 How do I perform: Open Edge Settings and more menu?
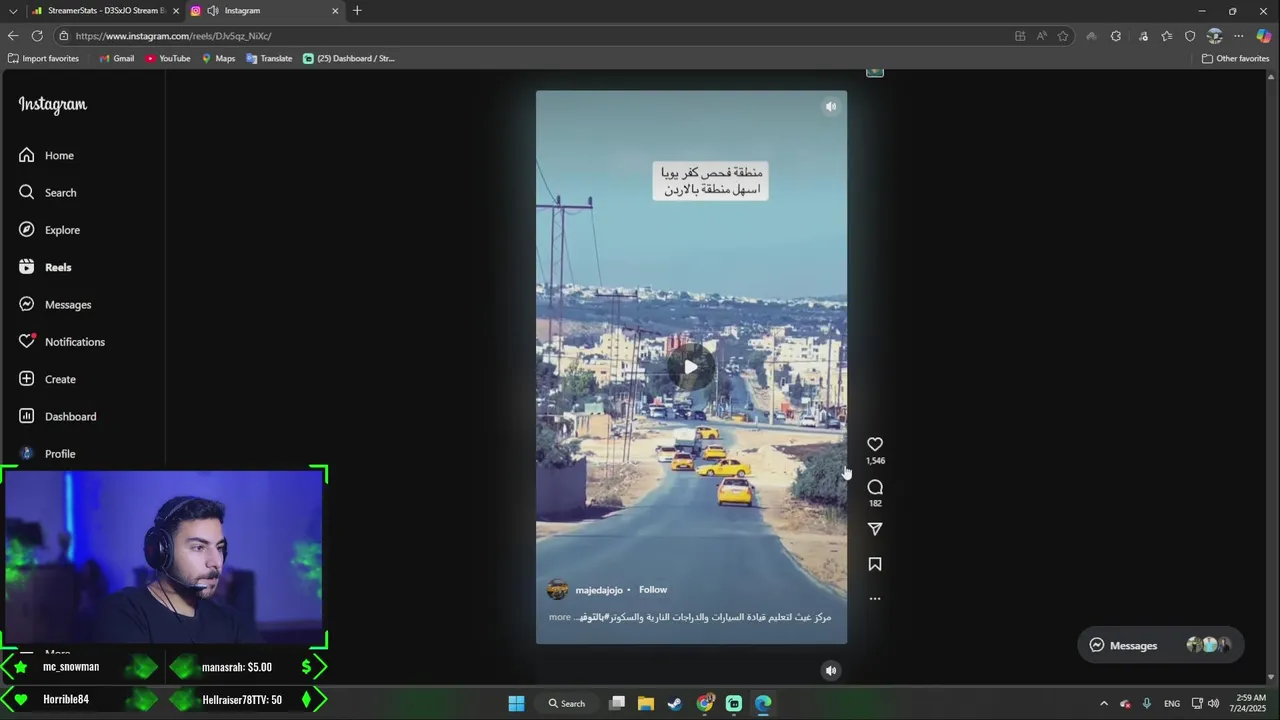1239,36
